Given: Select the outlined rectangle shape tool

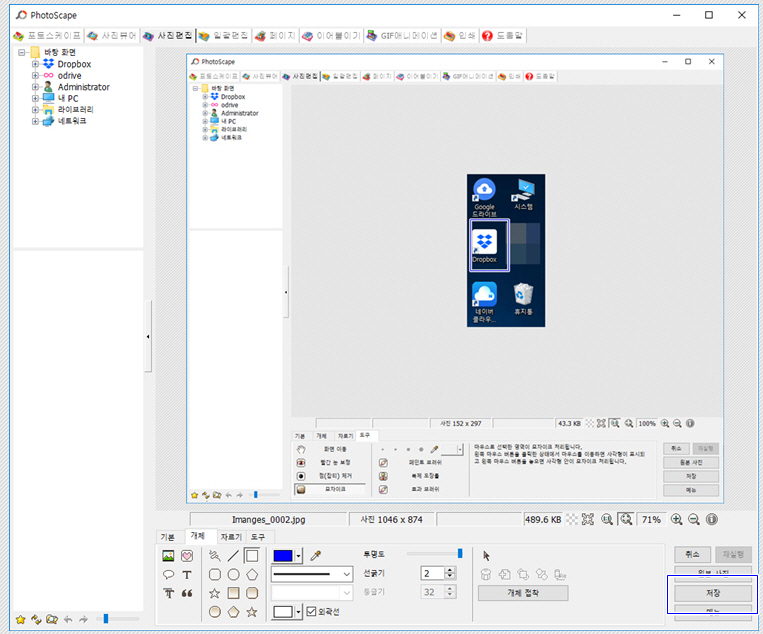Looking at the screenshot, I should point(252,556).
